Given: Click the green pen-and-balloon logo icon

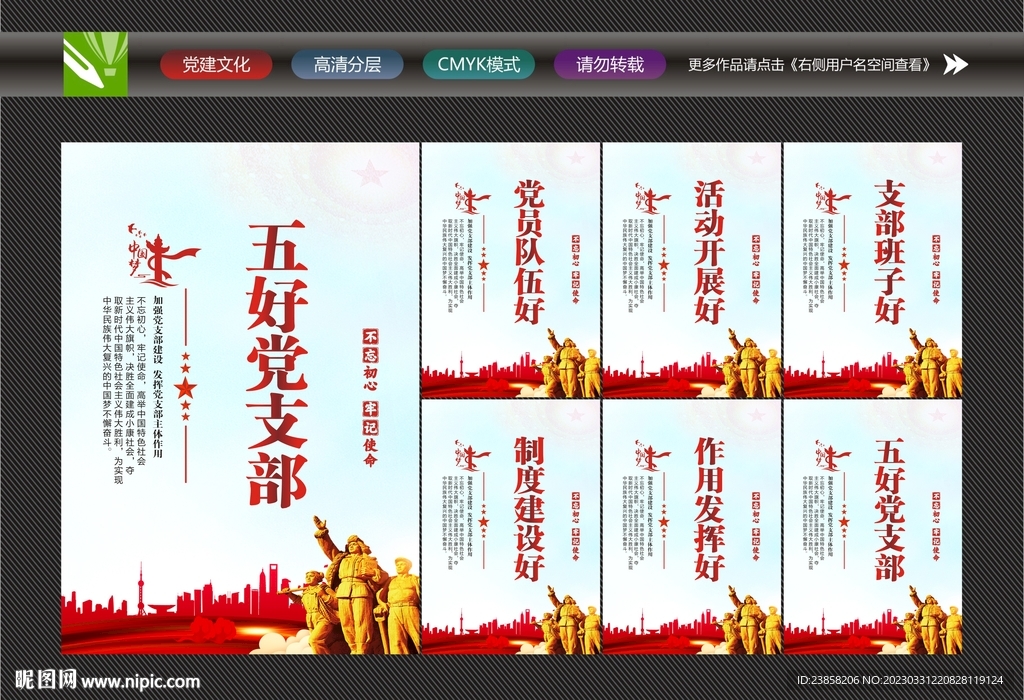Looking at the screenshot, I should pos(95,64).
